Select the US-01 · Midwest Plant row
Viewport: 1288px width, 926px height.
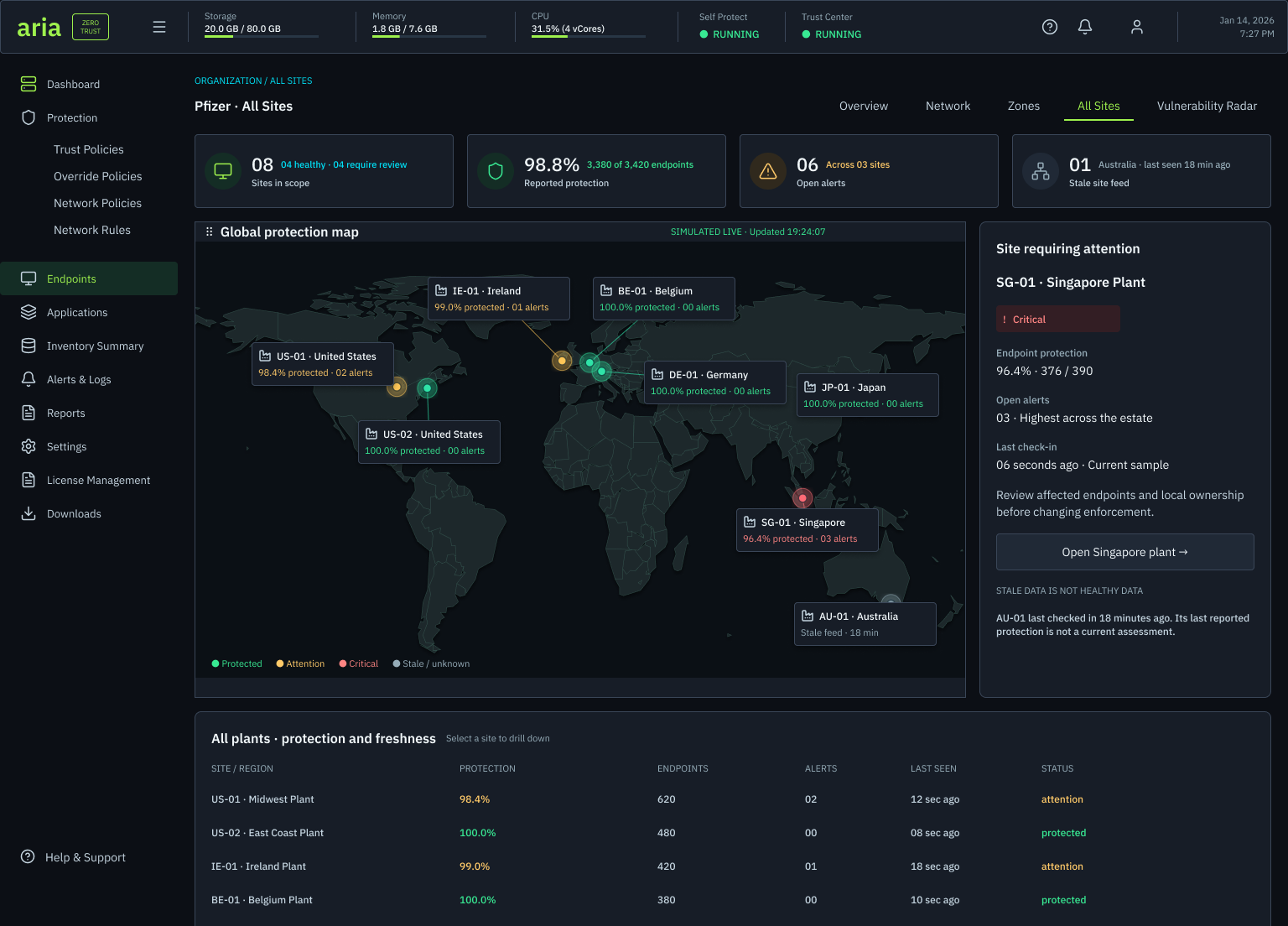click(733, 799)
